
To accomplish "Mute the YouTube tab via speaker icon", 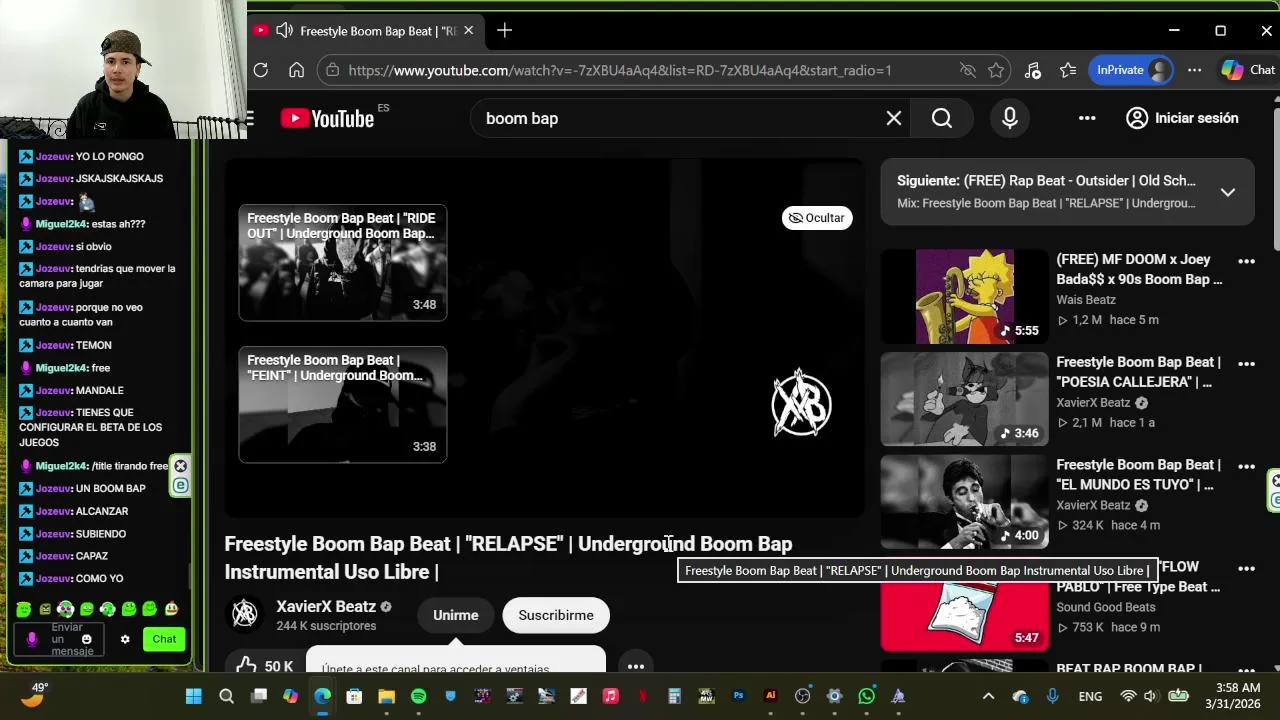I will 284,30.
